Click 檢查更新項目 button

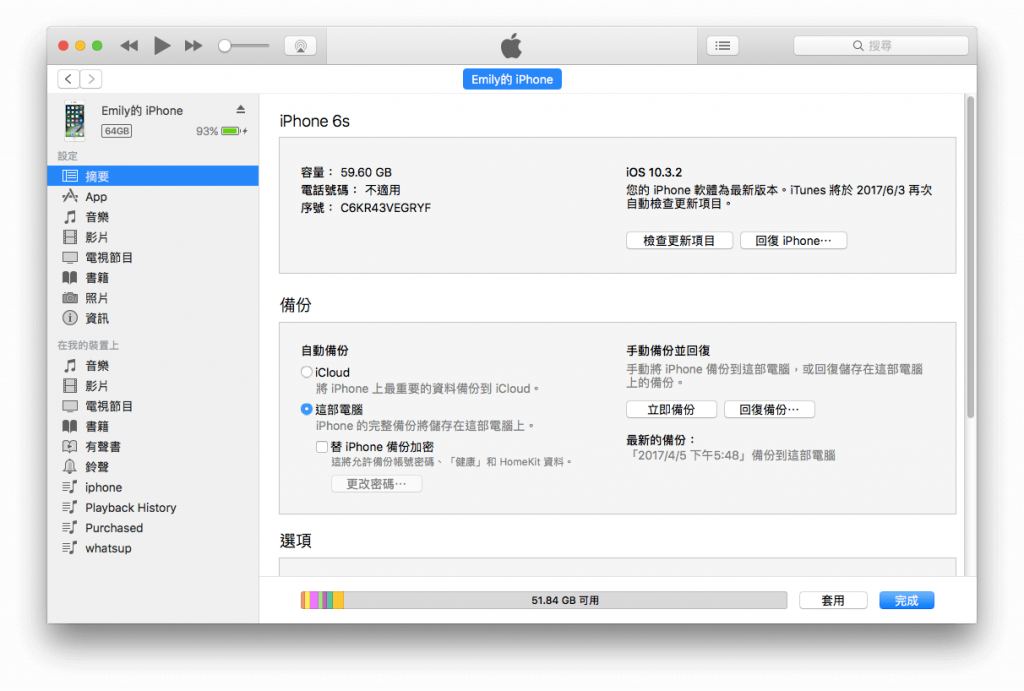tap(679, 240)
